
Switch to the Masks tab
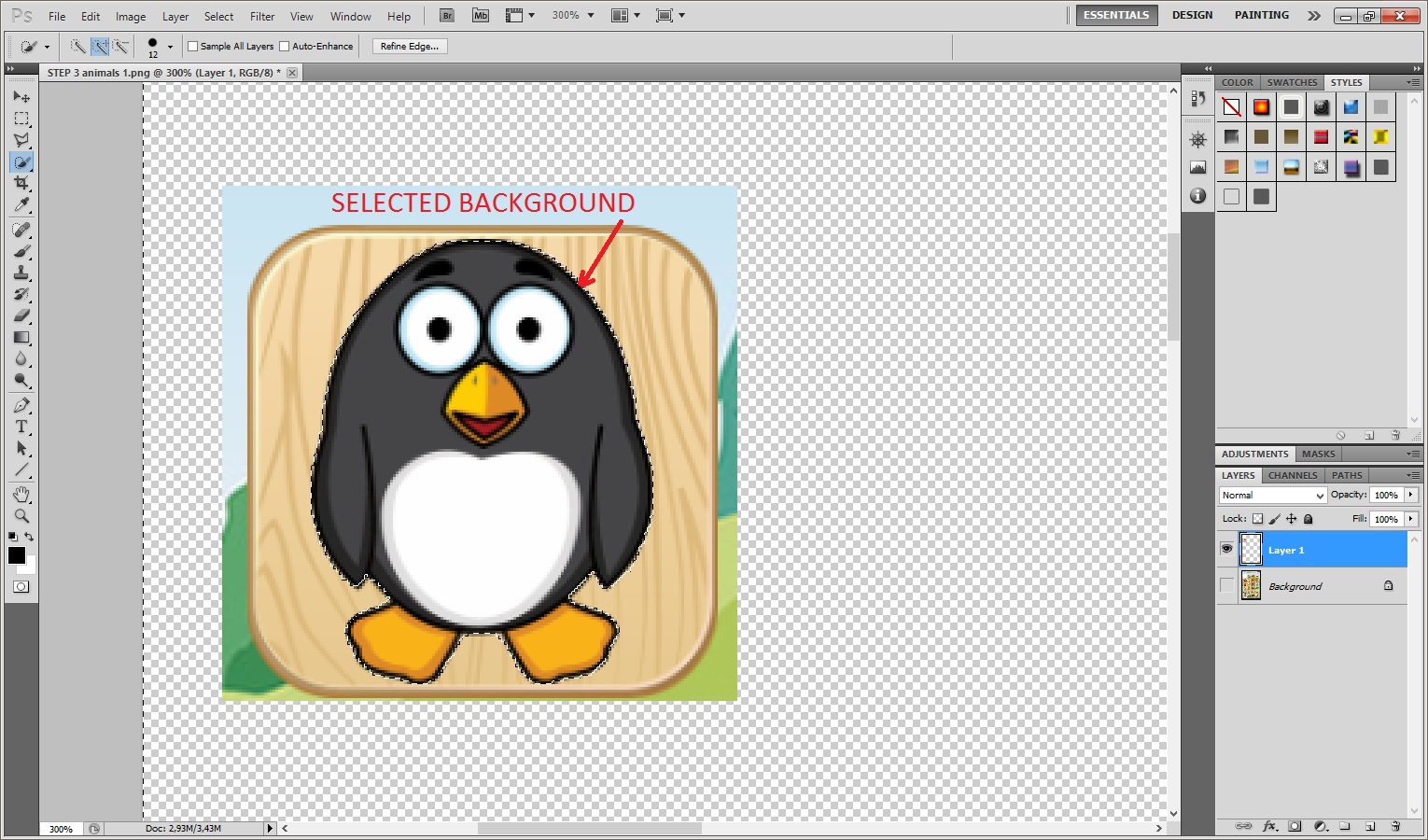1318,455
